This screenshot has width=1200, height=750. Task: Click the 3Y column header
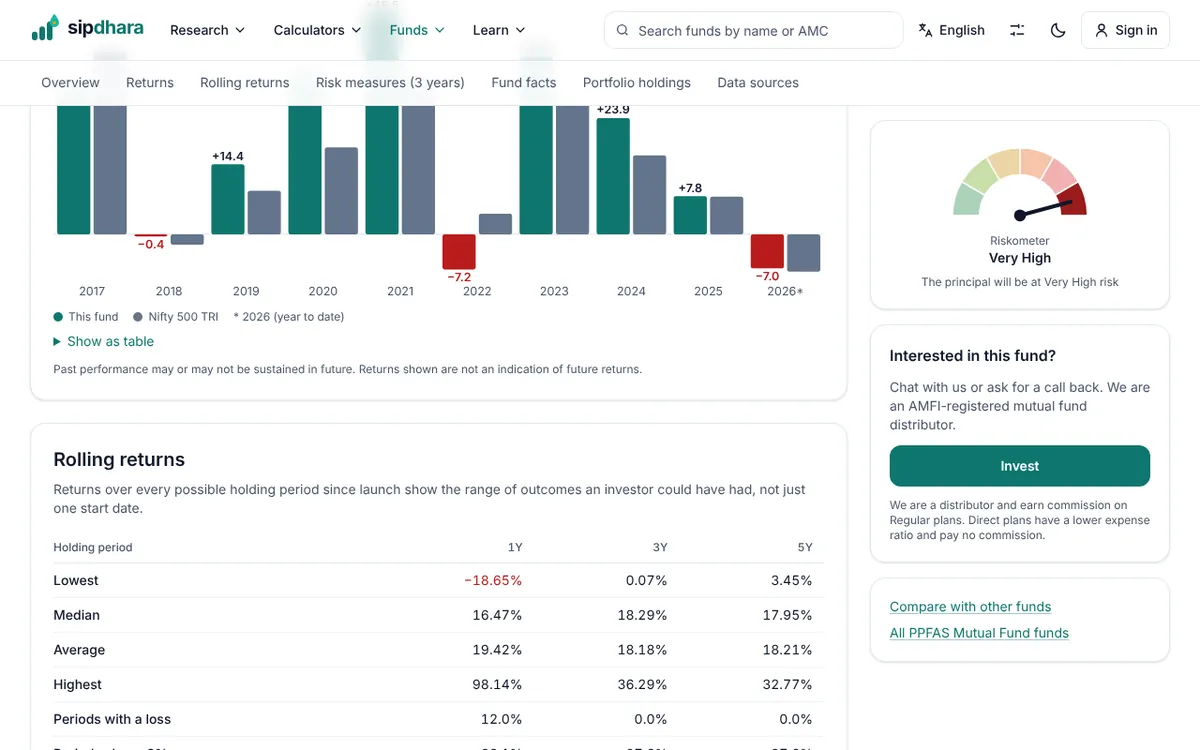660,547
